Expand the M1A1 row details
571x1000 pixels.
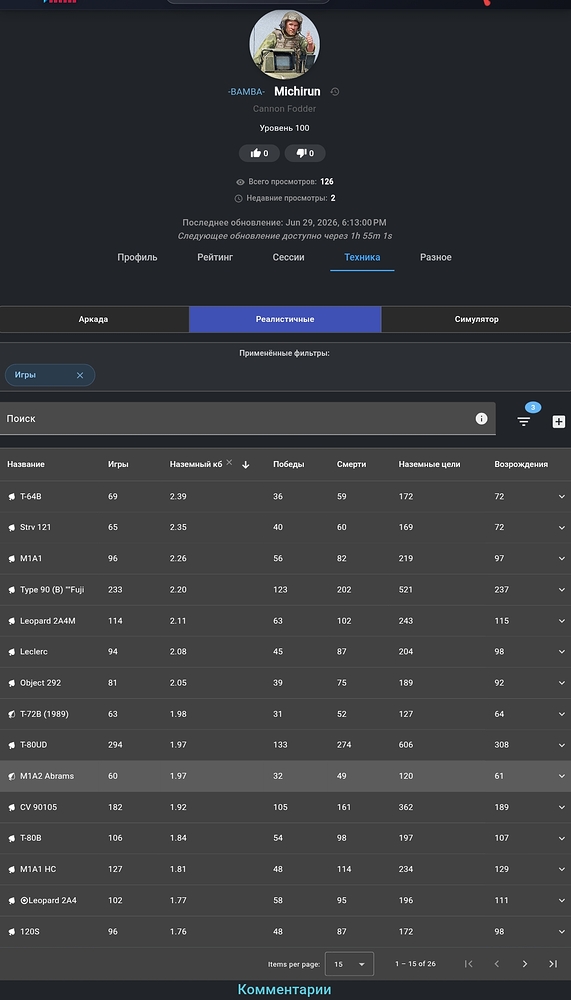pos(562,559)
